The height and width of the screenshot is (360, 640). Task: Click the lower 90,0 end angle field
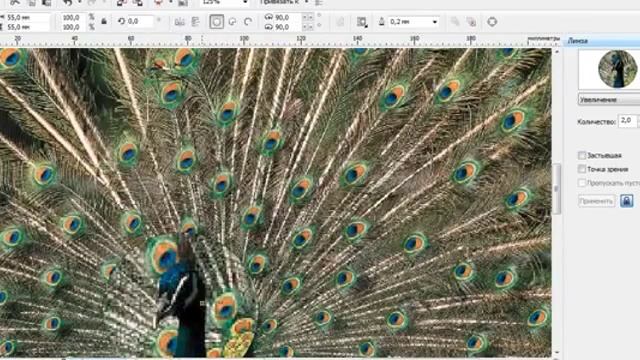click(x=287, y=27)
